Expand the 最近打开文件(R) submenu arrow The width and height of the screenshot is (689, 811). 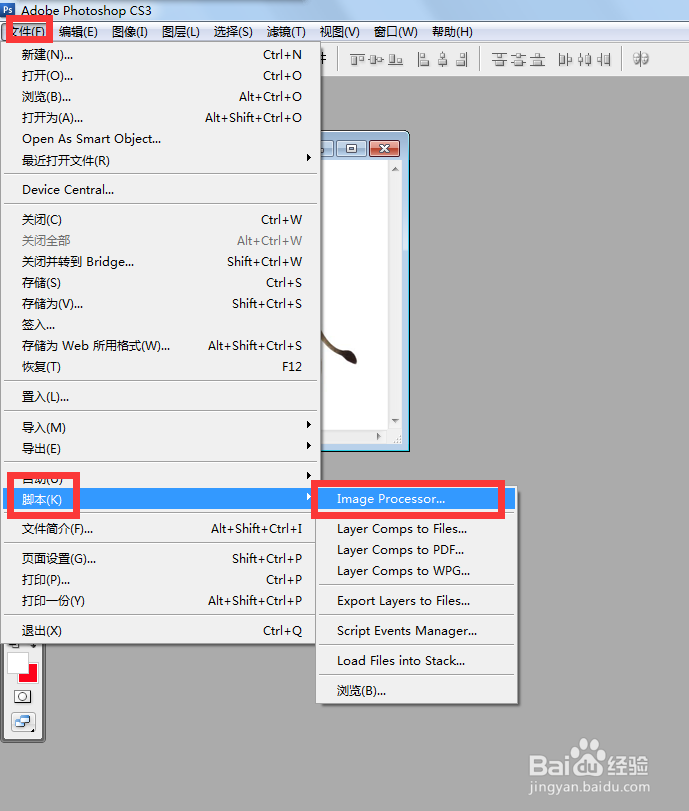[308, 157]
